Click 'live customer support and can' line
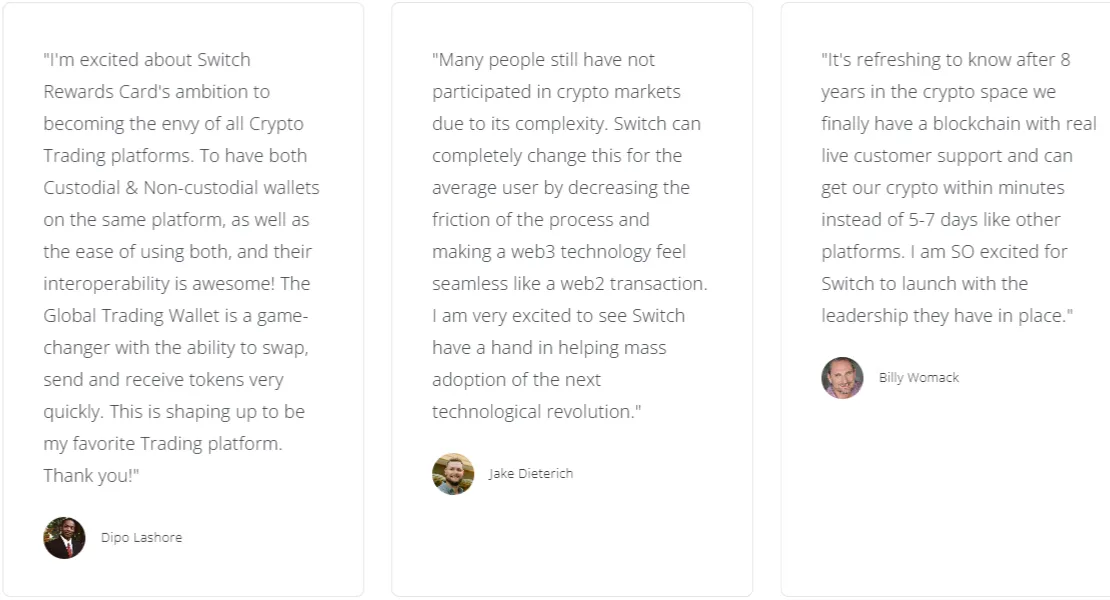 947,156
